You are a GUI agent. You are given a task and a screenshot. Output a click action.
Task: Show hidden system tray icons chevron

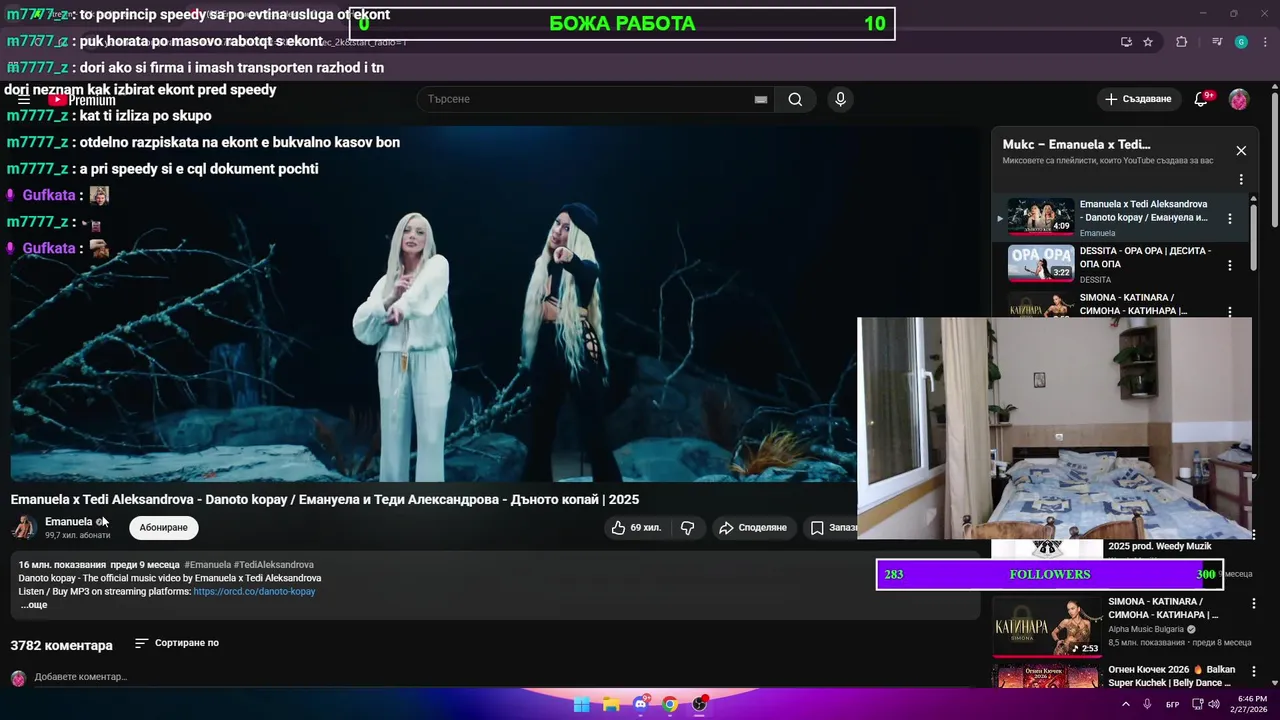tap(1126, 704)
